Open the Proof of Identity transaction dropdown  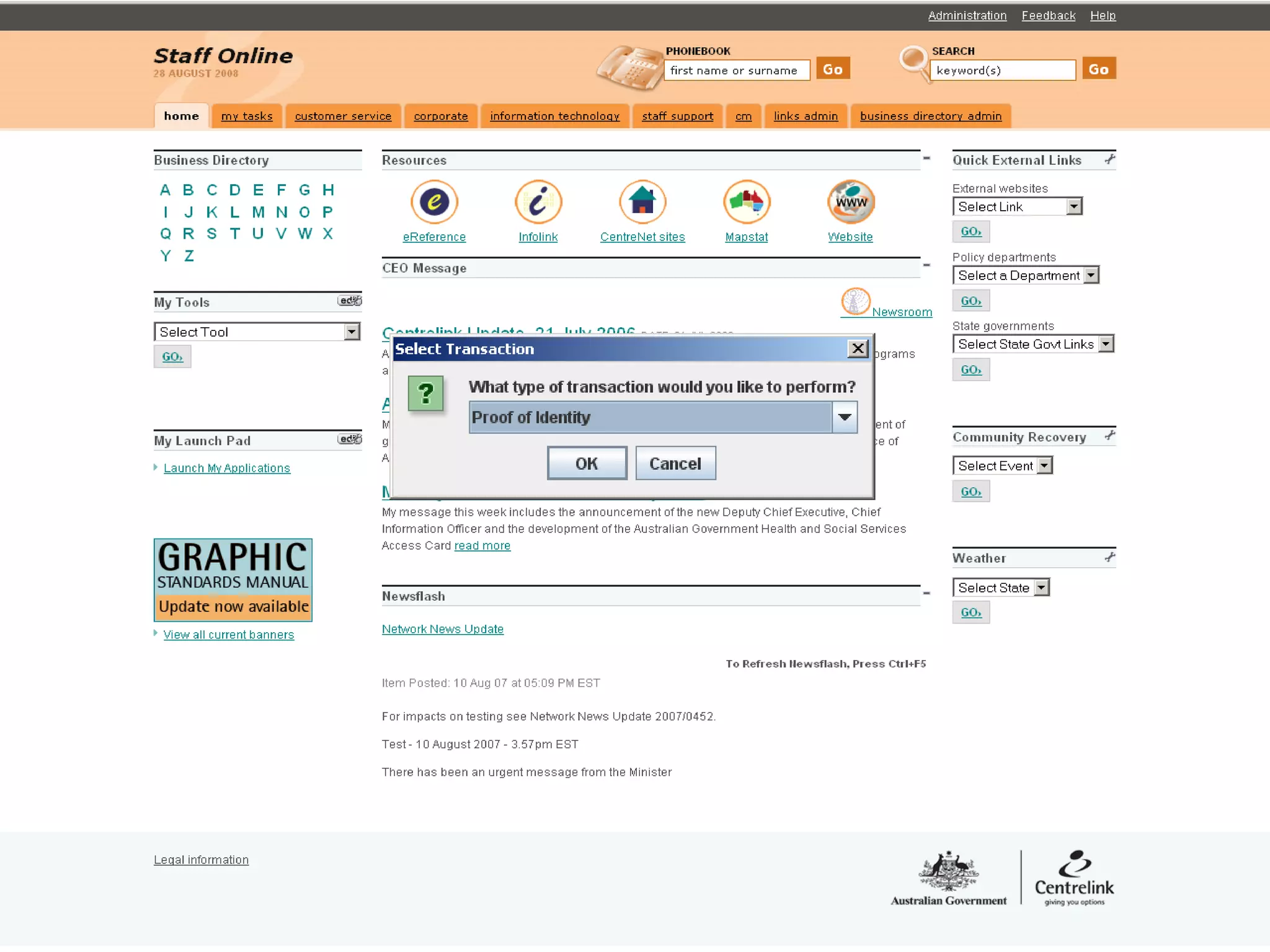coord(845,417)
